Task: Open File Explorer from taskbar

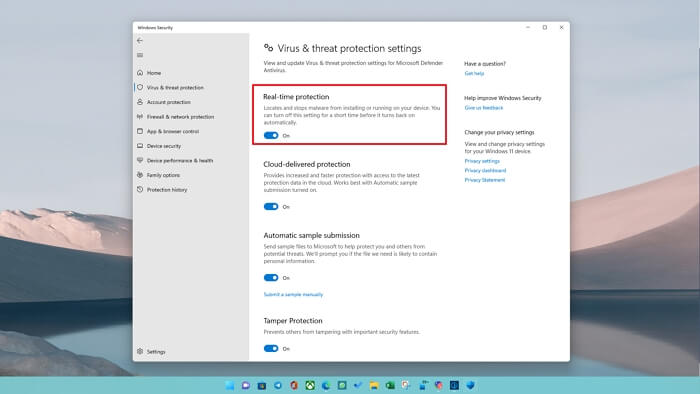Action: [374, 385]
